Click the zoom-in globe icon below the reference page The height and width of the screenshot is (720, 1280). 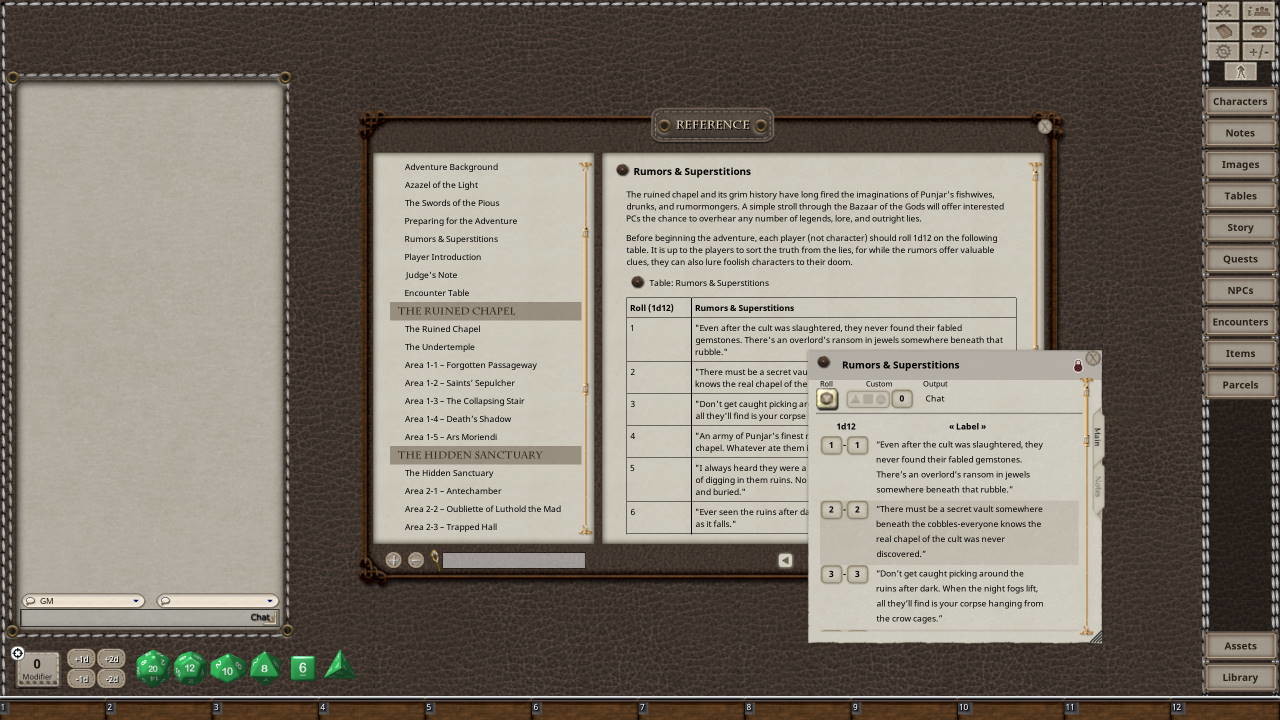[x=393, y=560]
